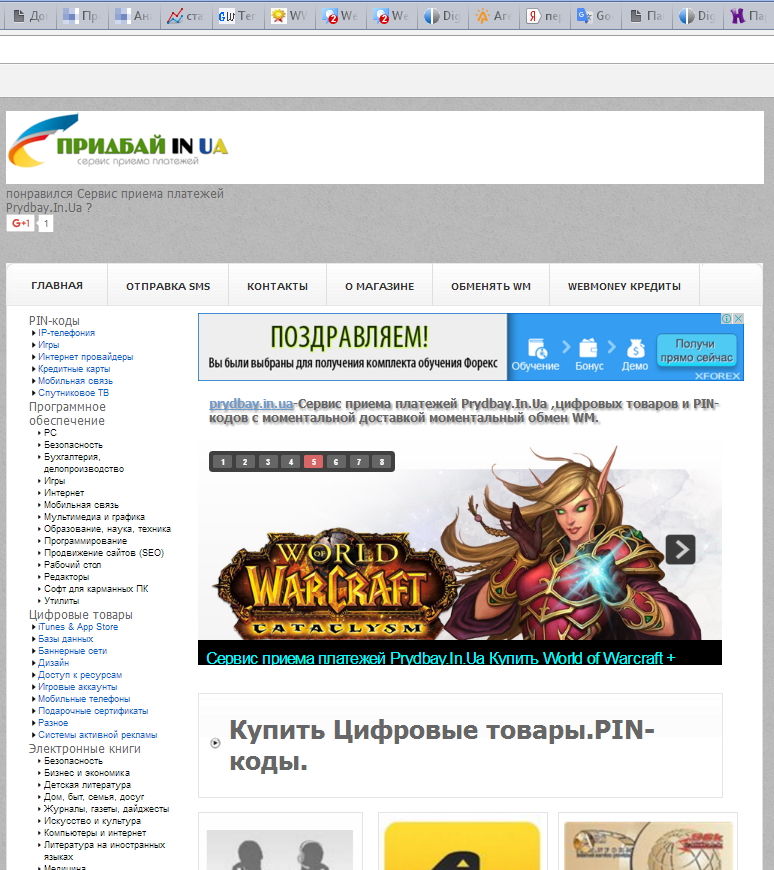The image size is (774, 870).
Task: Open the Игры link under PIN-коды
Action: [48, 345]
